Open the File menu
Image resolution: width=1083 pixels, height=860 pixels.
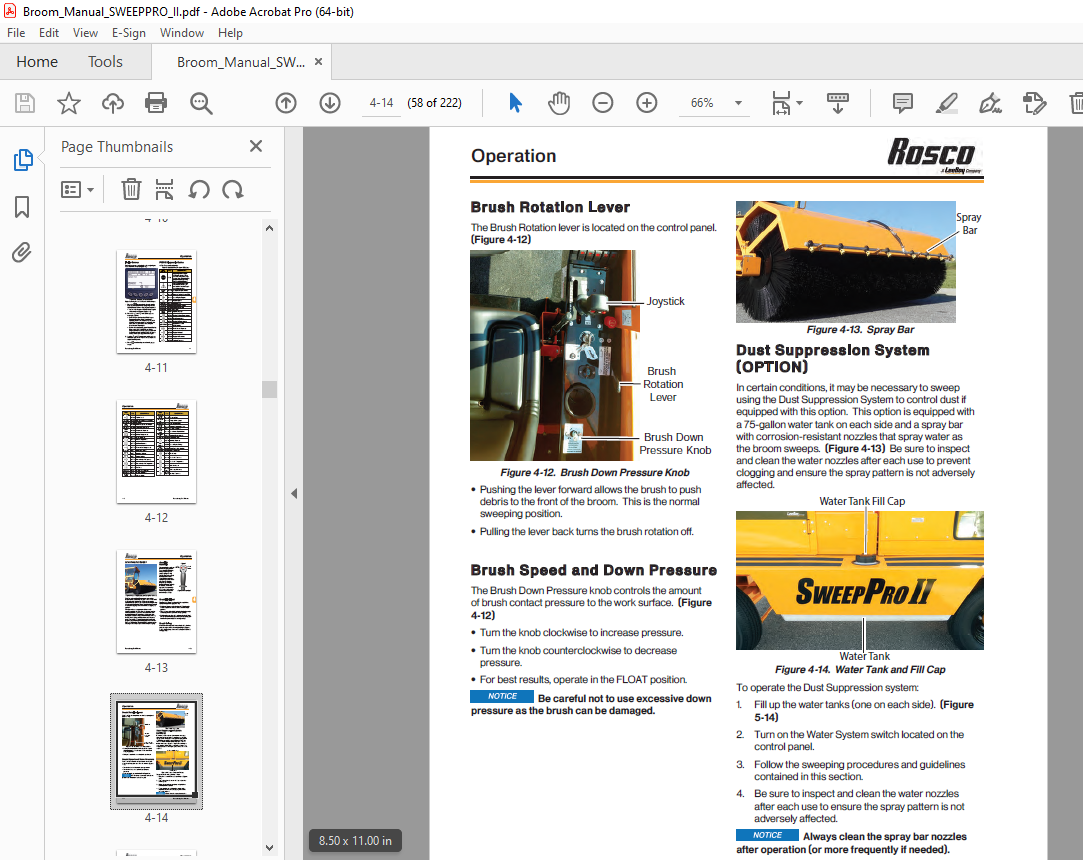[x=16, y=32]
